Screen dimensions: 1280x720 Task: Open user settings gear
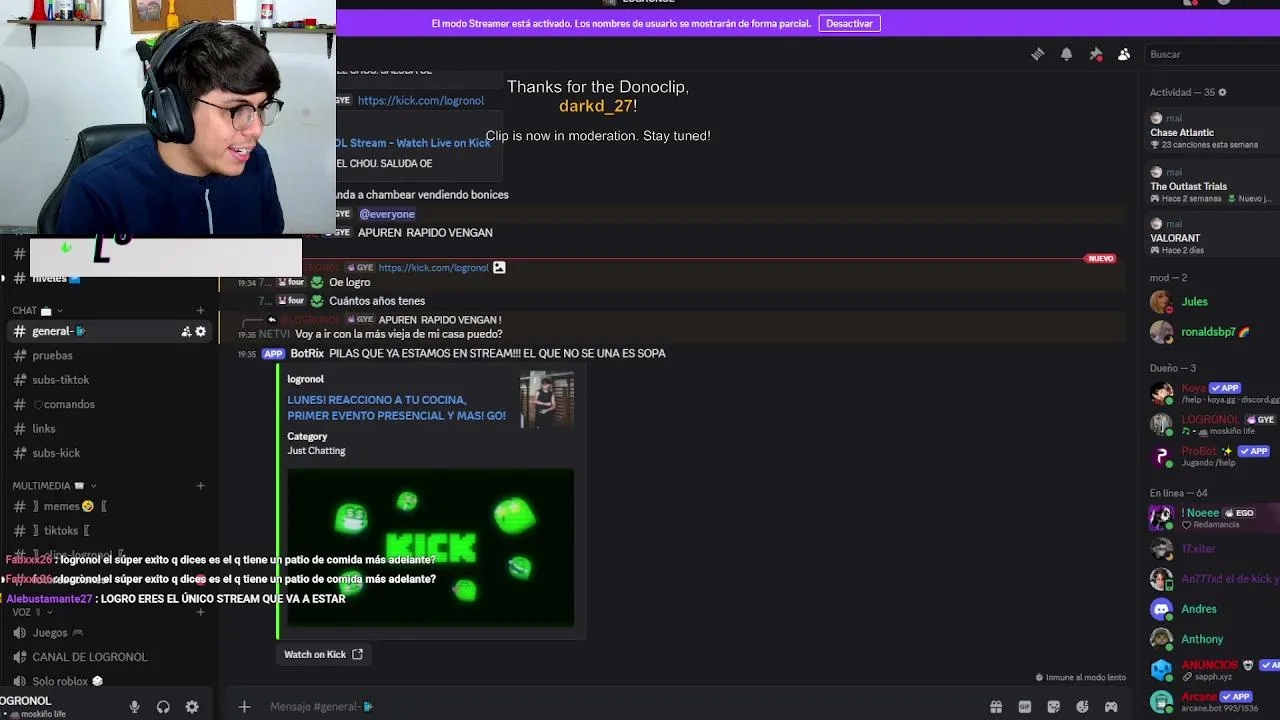(x=192, y=707)
